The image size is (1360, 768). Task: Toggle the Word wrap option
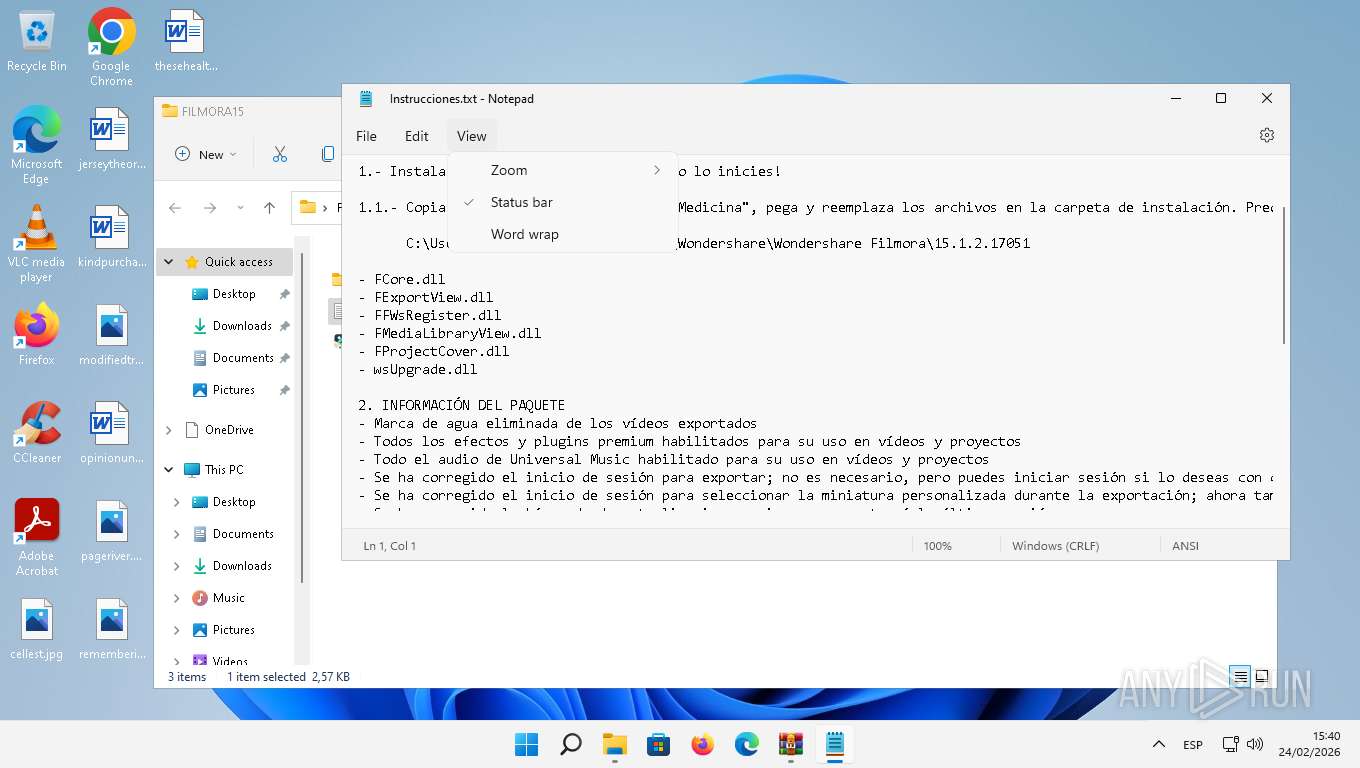coord(563,234)
